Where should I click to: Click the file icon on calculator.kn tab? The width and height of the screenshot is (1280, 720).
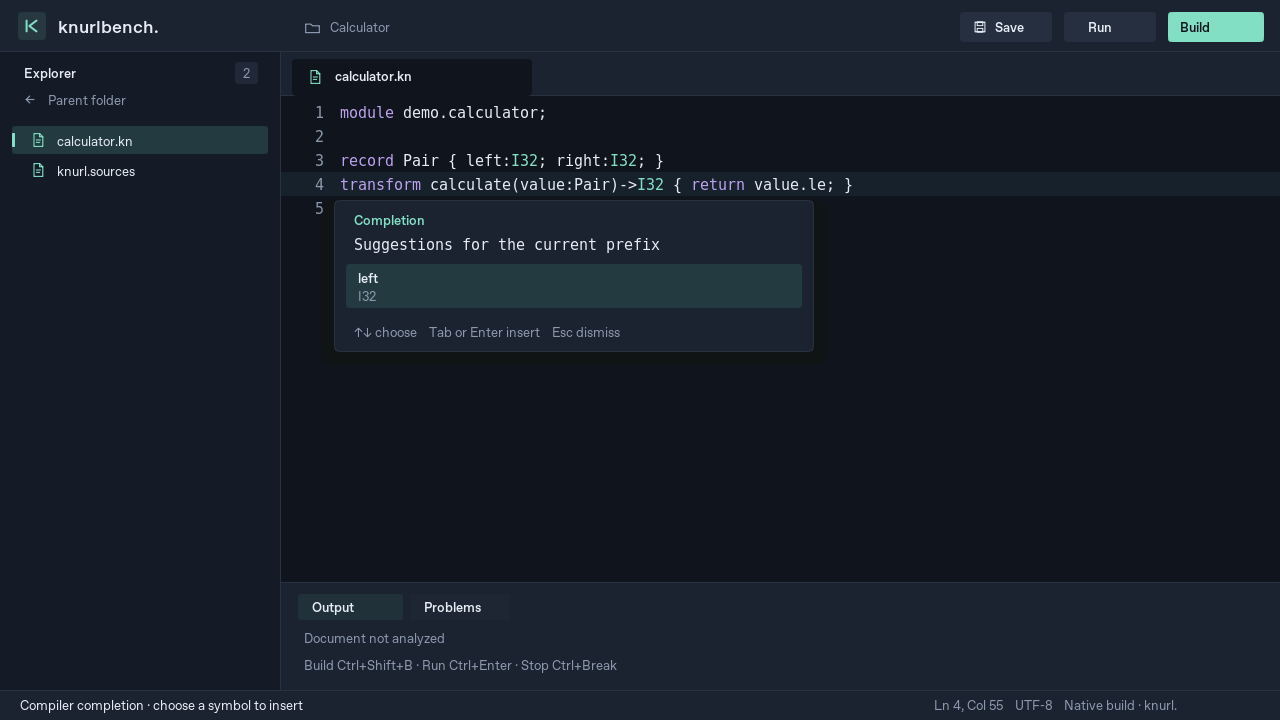(315, 77)
